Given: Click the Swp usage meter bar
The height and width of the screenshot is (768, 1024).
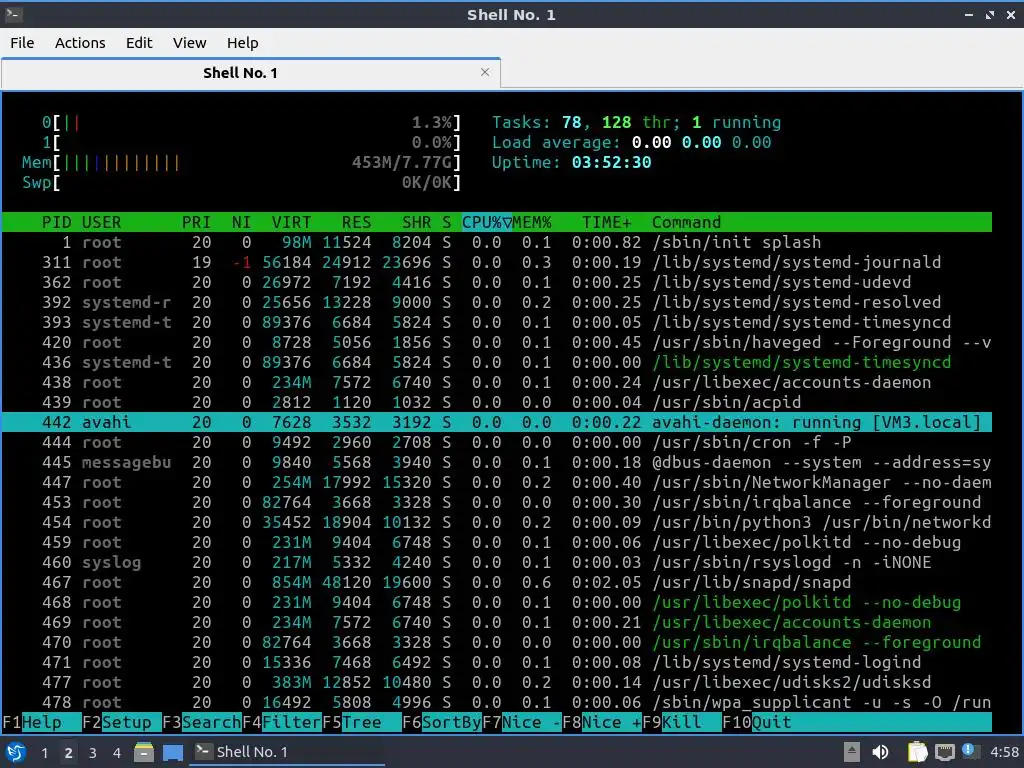Looking at the screenshot, I should click(242, 182).
